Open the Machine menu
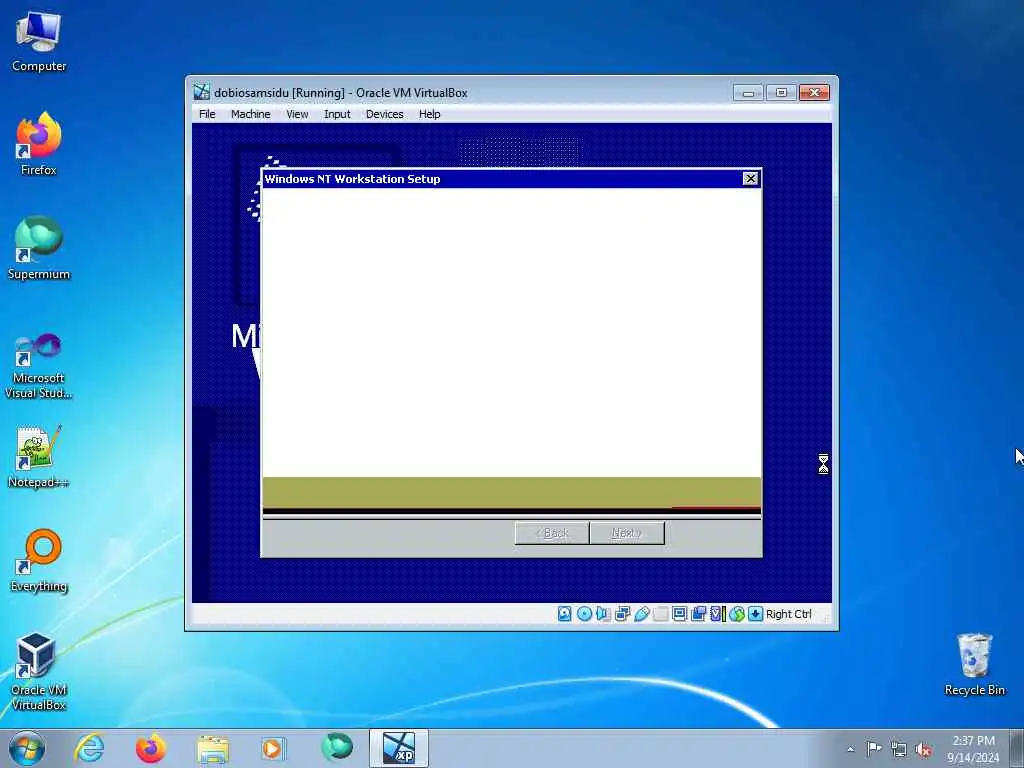Image resolution: width=1024 pixels, height=768 pixels. click(250, 114)
